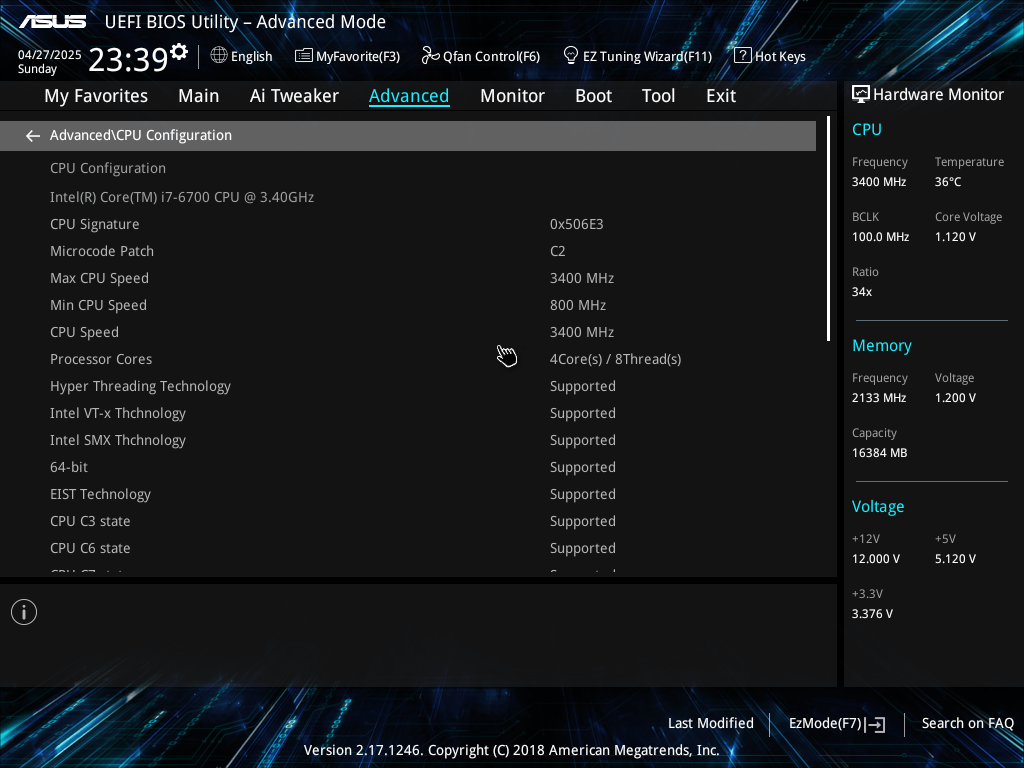Click the CPU Configuration heading
Image resolution: width=1024 pixels, height=768 pixels.
[108, 168]
